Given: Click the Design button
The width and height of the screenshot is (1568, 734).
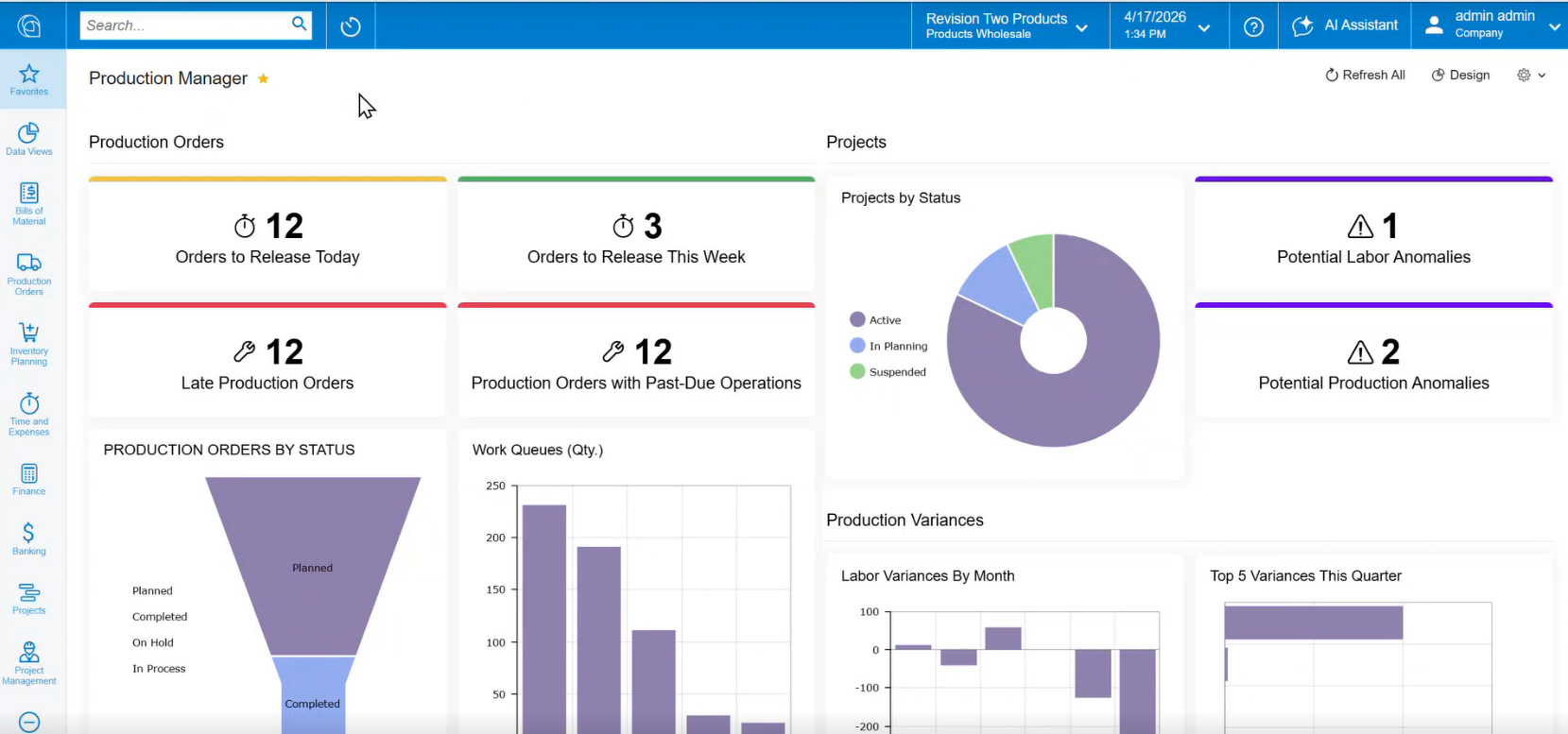Looking at the screenshot, I should pyautogui.click(x=1460, y=76).
